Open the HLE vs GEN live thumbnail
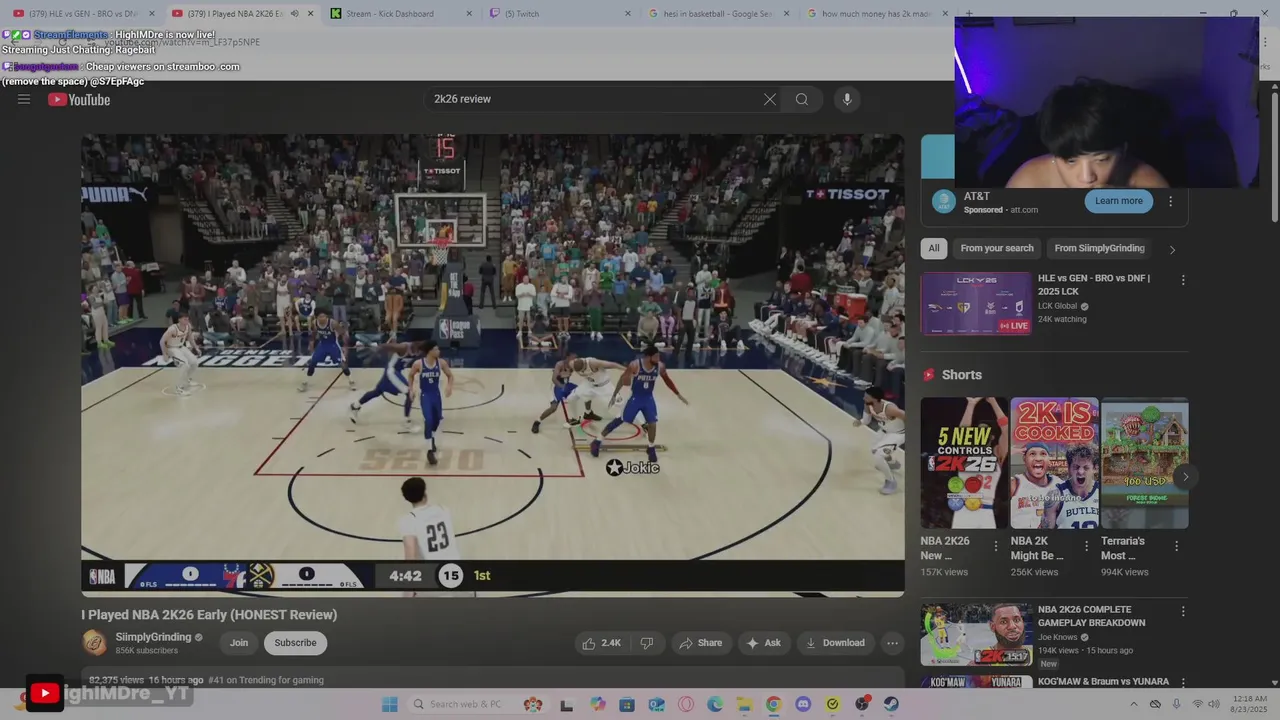The width and height of the screenshot is (1280, 720). coord(976,303)
